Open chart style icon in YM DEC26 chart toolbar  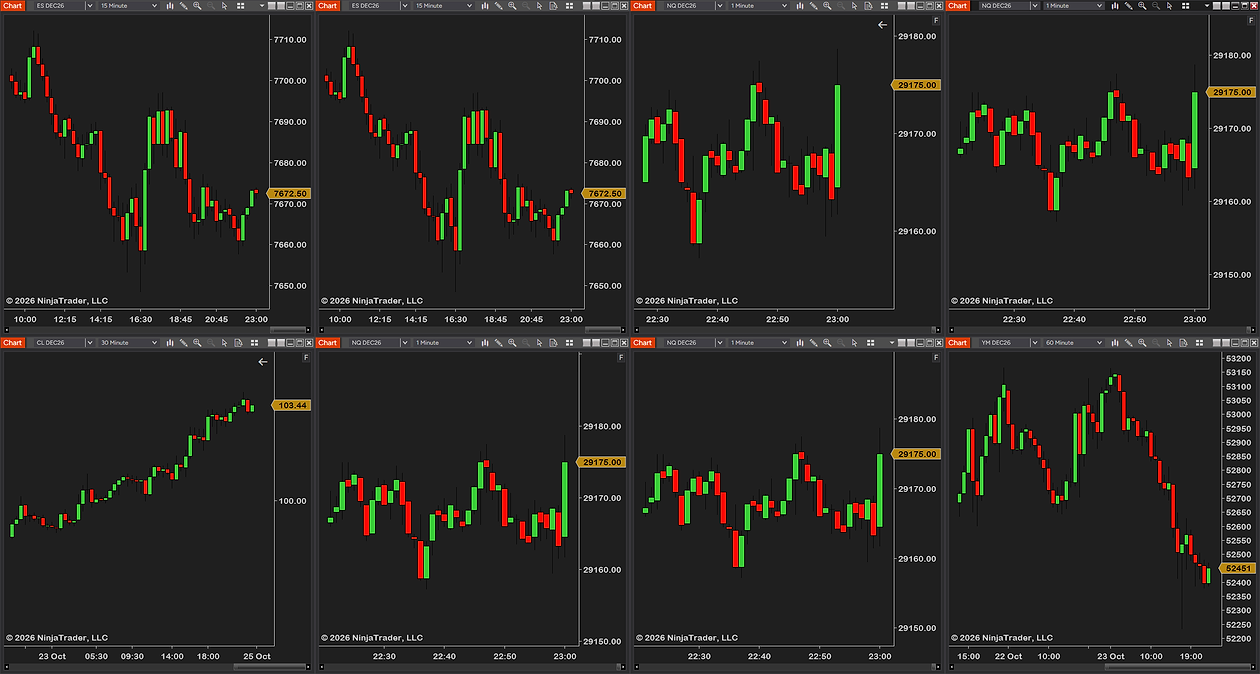pyautogui.click(x=1115, y=343)
